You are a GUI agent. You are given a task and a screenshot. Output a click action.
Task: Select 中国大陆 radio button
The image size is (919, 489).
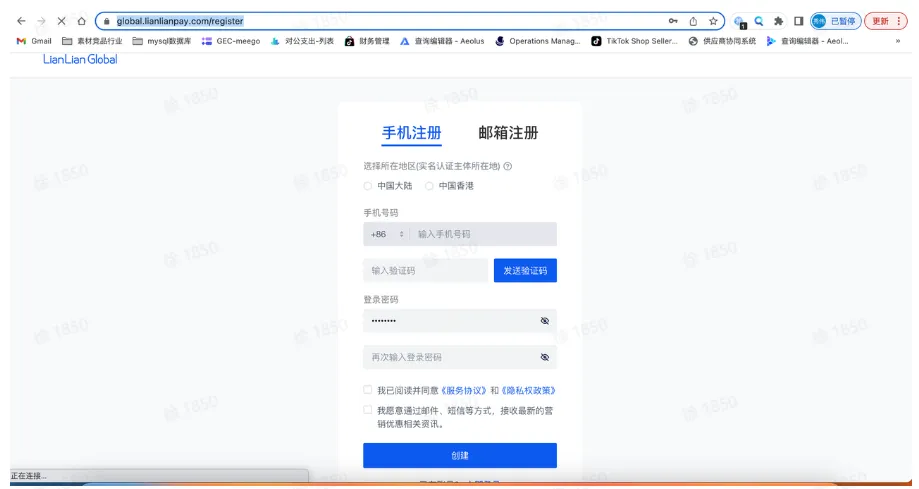(367, 186)
